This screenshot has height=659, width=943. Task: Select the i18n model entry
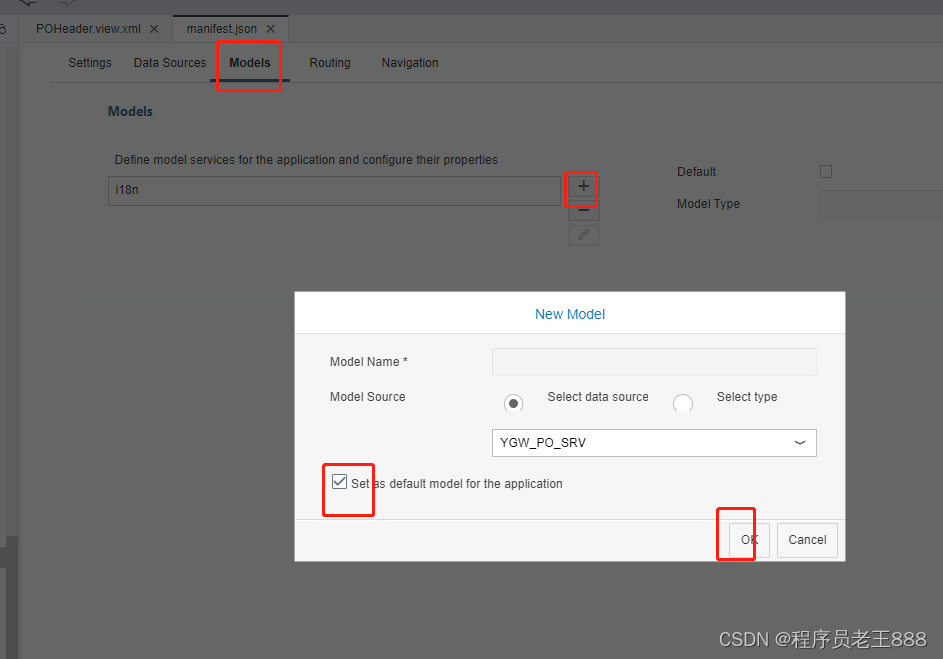tap(334, 191)
